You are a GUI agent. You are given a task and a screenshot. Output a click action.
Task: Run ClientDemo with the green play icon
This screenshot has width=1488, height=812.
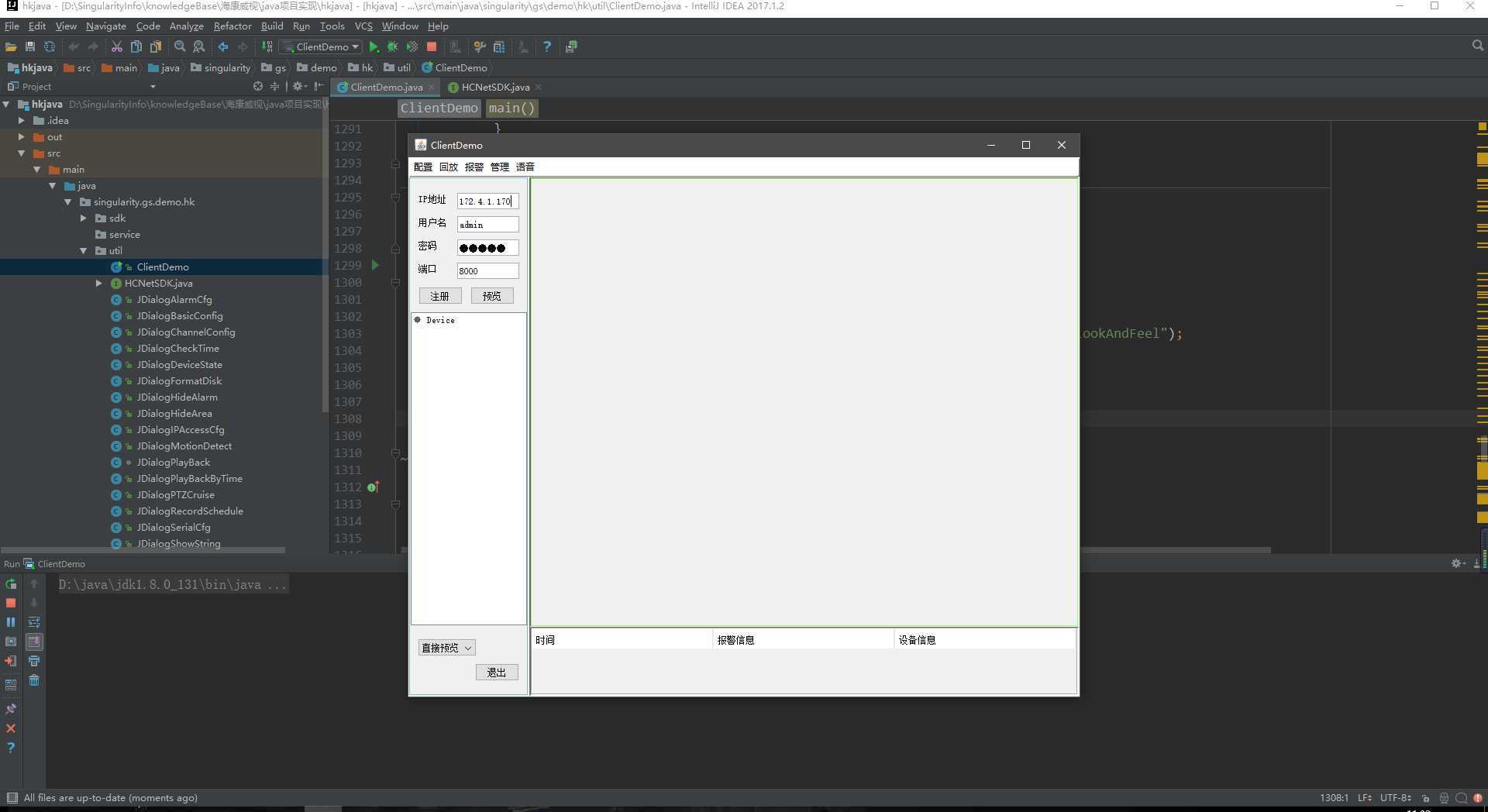coord(374,46)
